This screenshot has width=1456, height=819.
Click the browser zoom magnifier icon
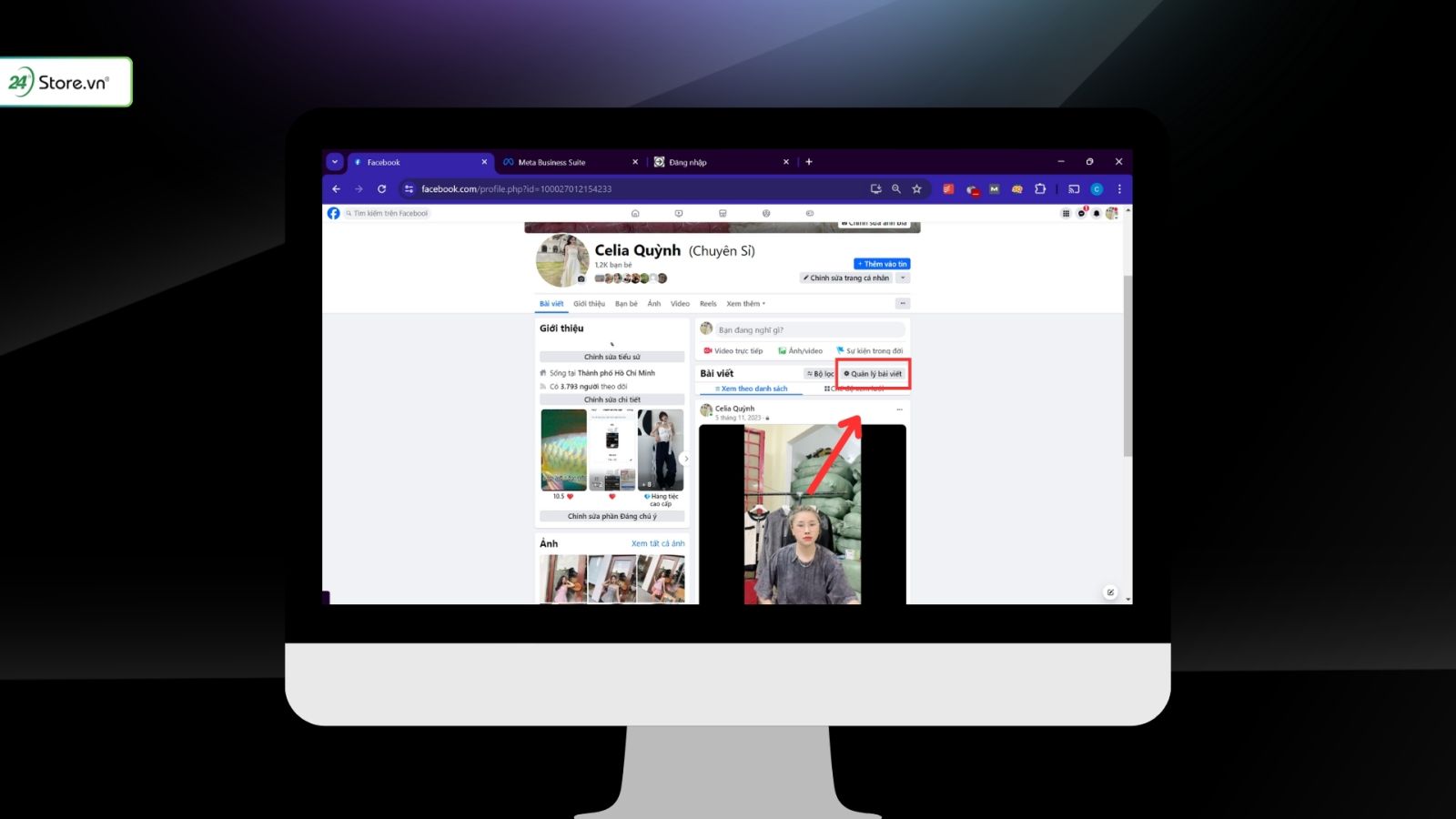(x=896, y=188)
